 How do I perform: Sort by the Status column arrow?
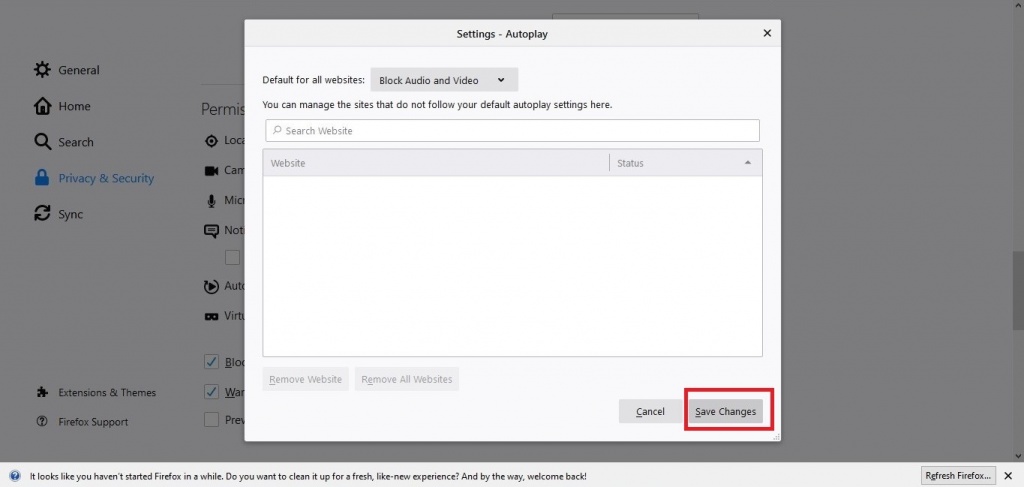(x=748, y=163)
